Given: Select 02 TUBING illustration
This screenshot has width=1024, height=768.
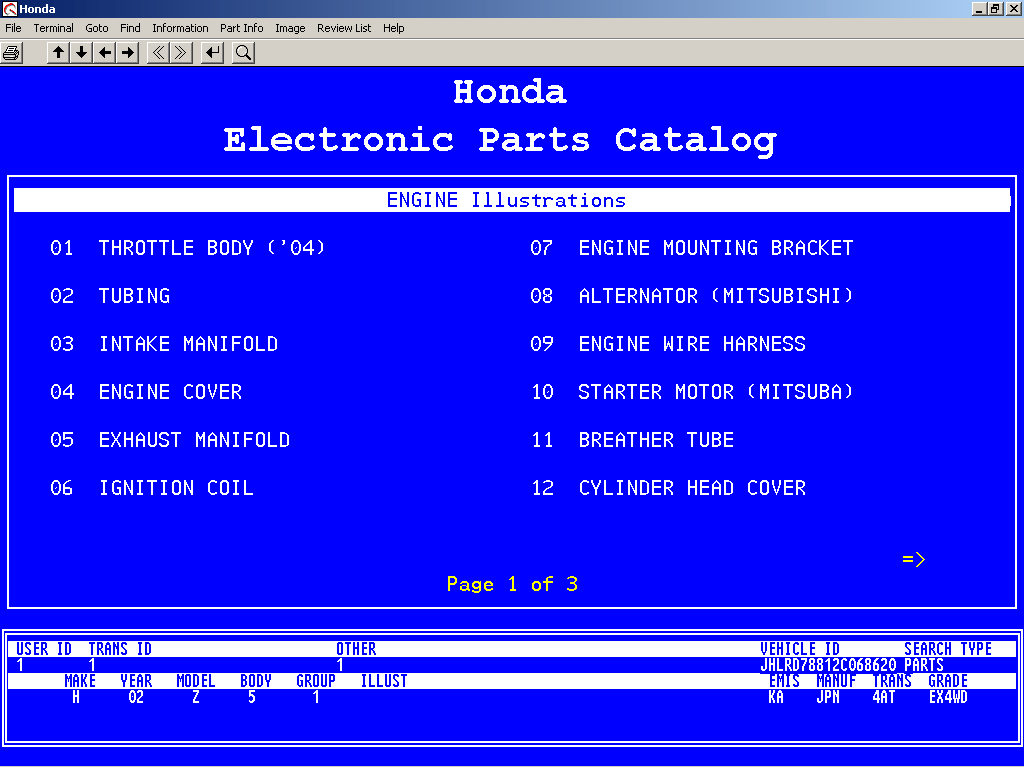Looking at the screenshot, I should click(x=110, y=296).
